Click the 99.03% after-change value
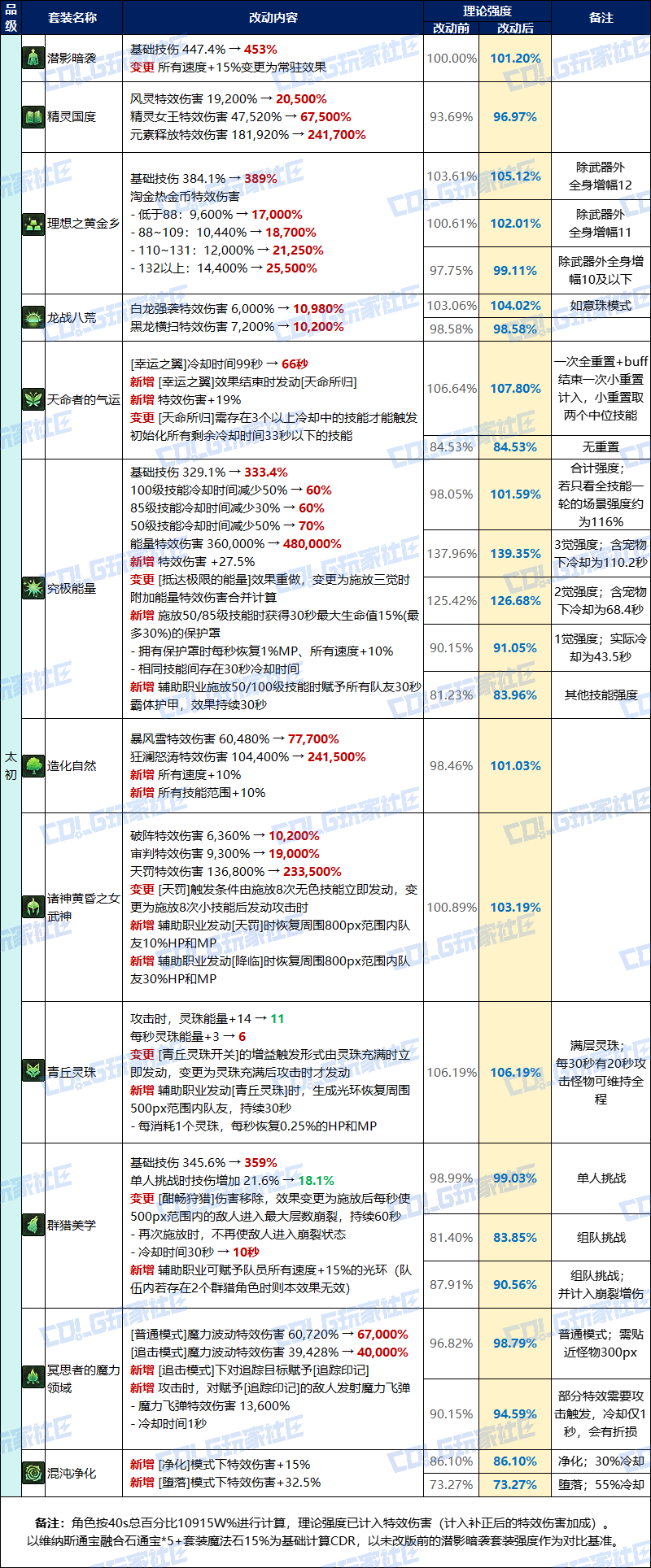Screen dimensions: 651x1568 [515, 1178]
